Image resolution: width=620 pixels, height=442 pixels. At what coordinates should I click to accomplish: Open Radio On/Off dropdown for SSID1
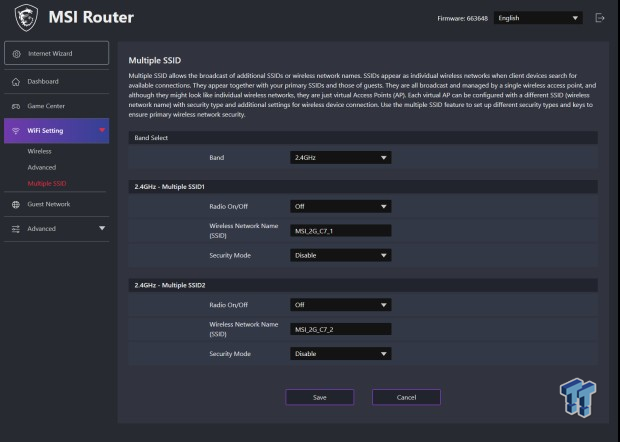point(341,206)
